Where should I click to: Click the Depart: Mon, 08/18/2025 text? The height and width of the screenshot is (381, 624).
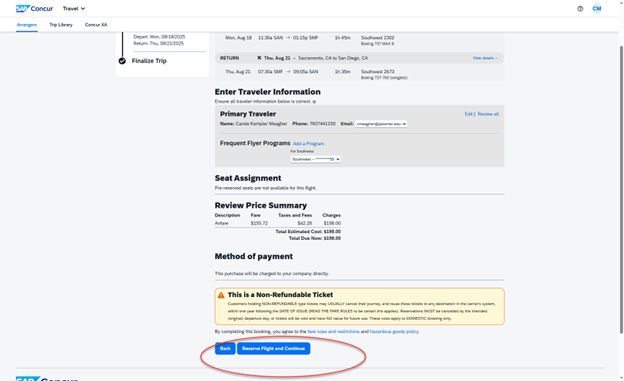click(x=159, y=37)
